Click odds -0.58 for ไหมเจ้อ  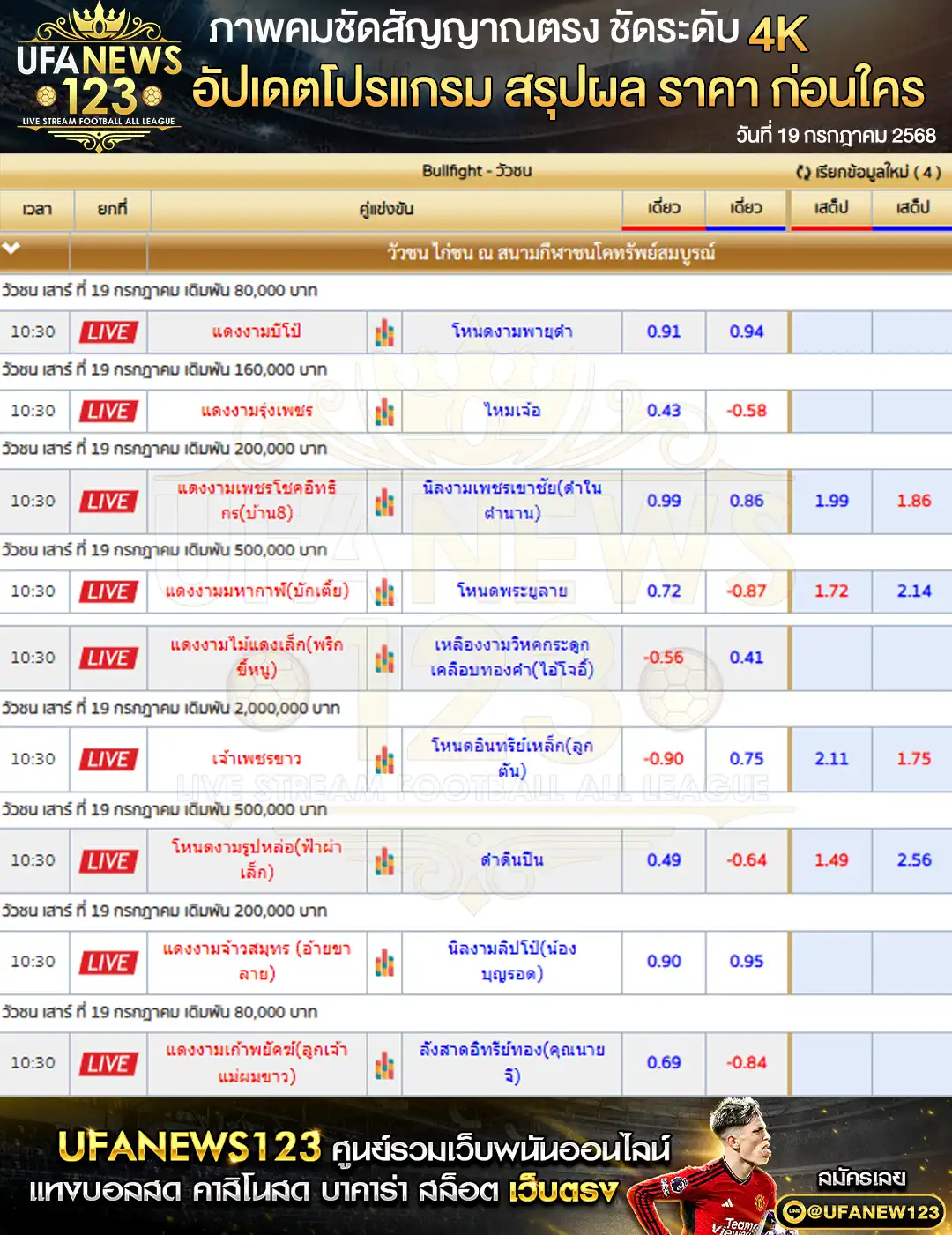tap(746, 411)
